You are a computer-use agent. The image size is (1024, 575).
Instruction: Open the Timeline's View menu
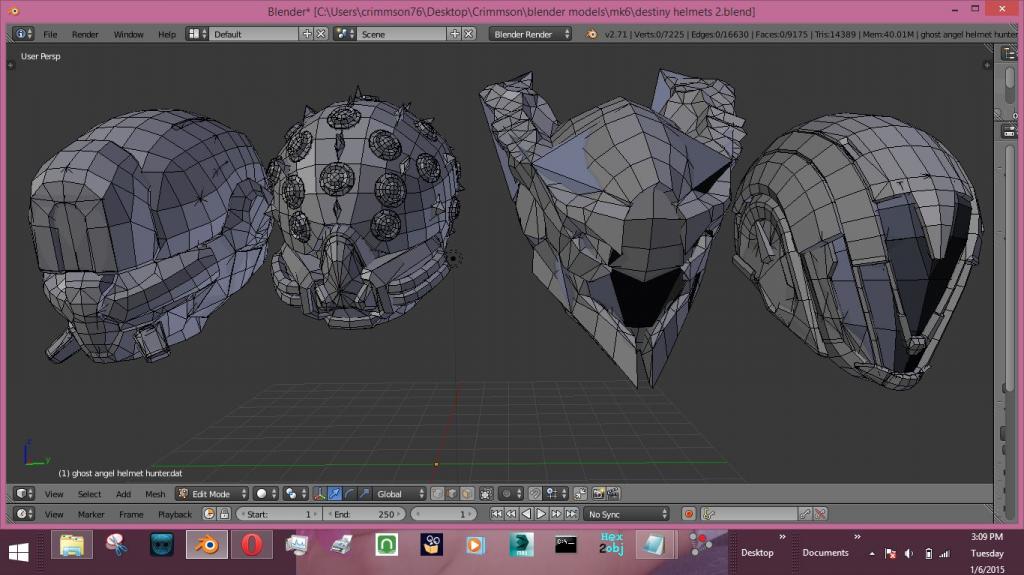54,514
